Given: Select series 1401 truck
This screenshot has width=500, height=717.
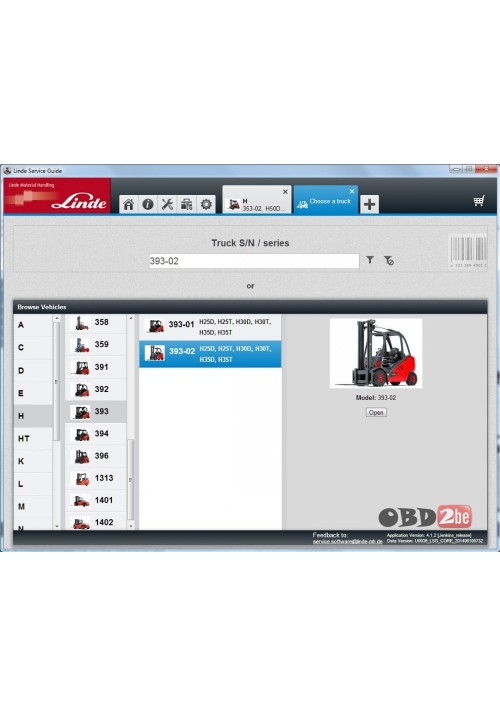Looking at the screenshot, I should (x=96, y=500).
